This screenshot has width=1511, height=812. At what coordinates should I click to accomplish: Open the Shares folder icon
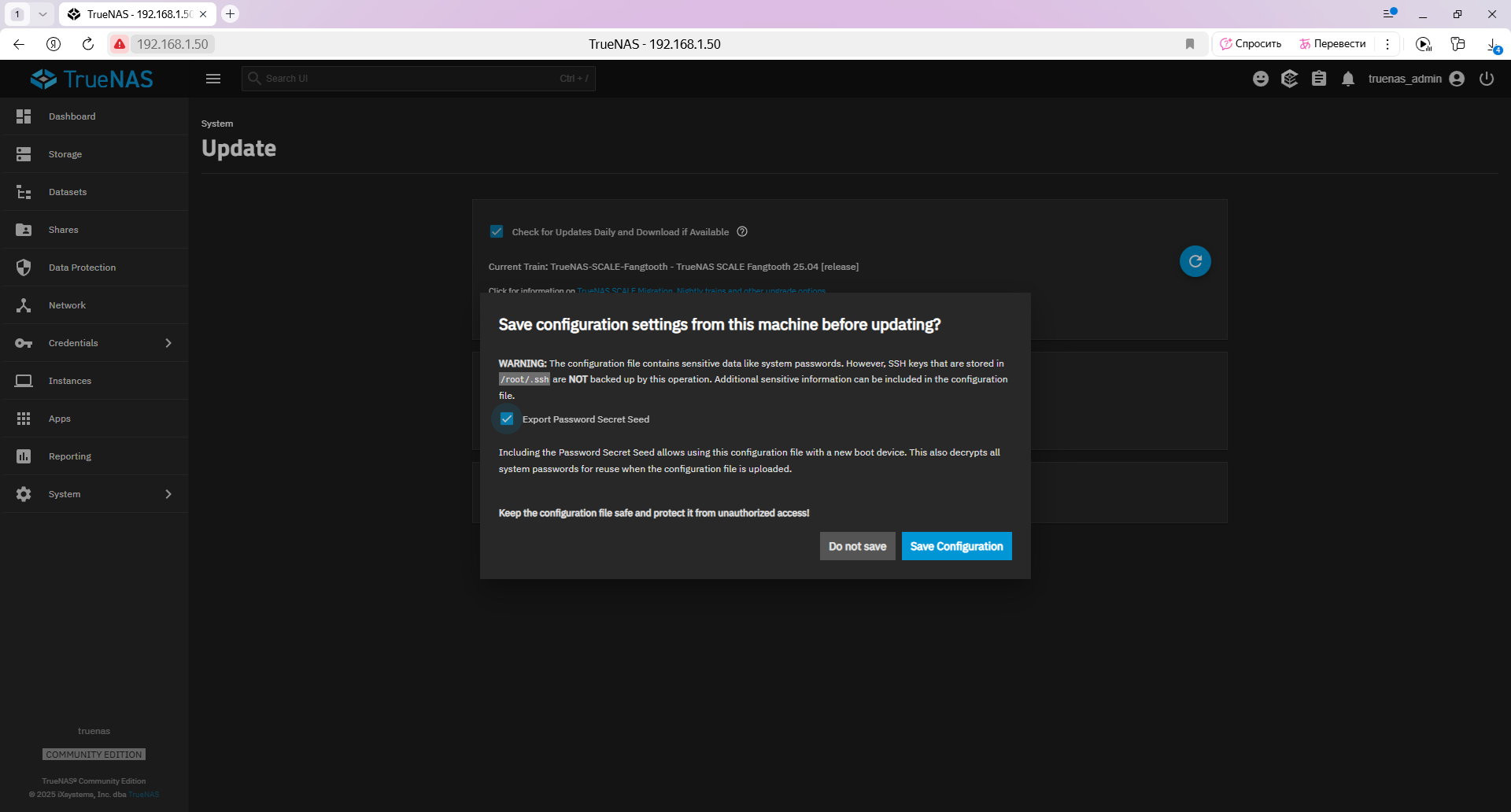point(24,230)
